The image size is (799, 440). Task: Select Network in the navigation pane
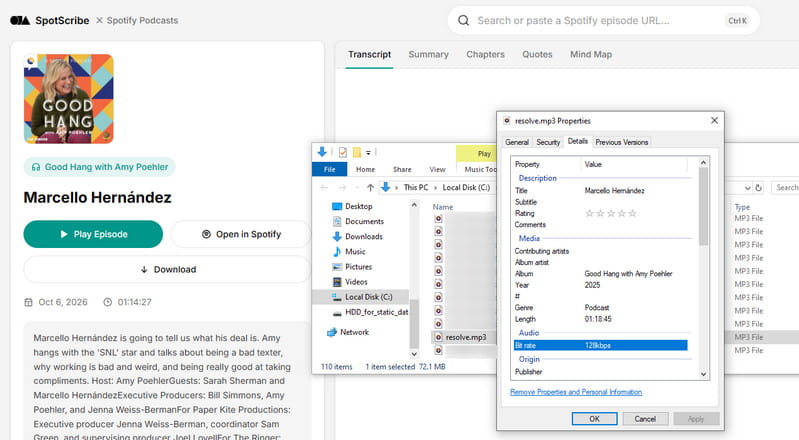[x=354, y=332]
